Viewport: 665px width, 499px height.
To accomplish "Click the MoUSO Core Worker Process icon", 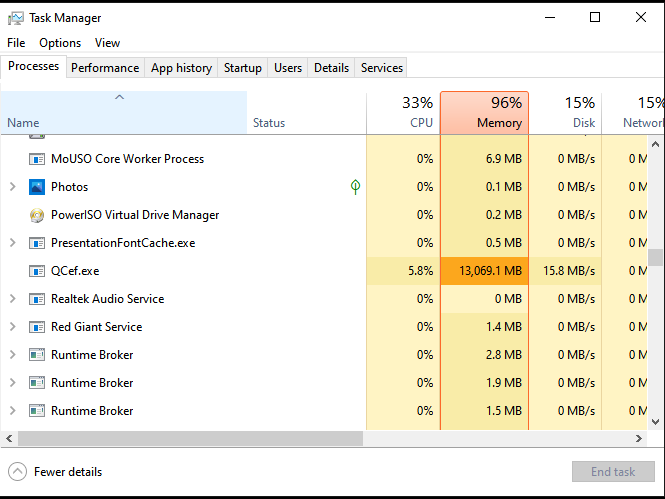I will tap(37, 159).
